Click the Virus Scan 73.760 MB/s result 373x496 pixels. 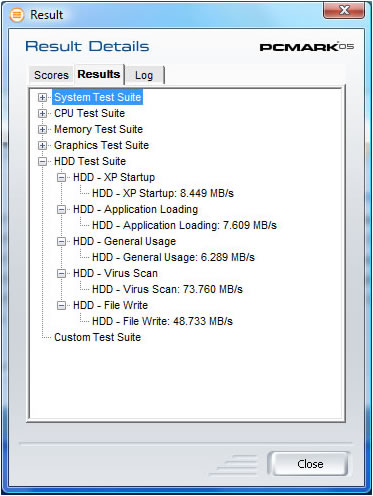(x=167, y=289)
